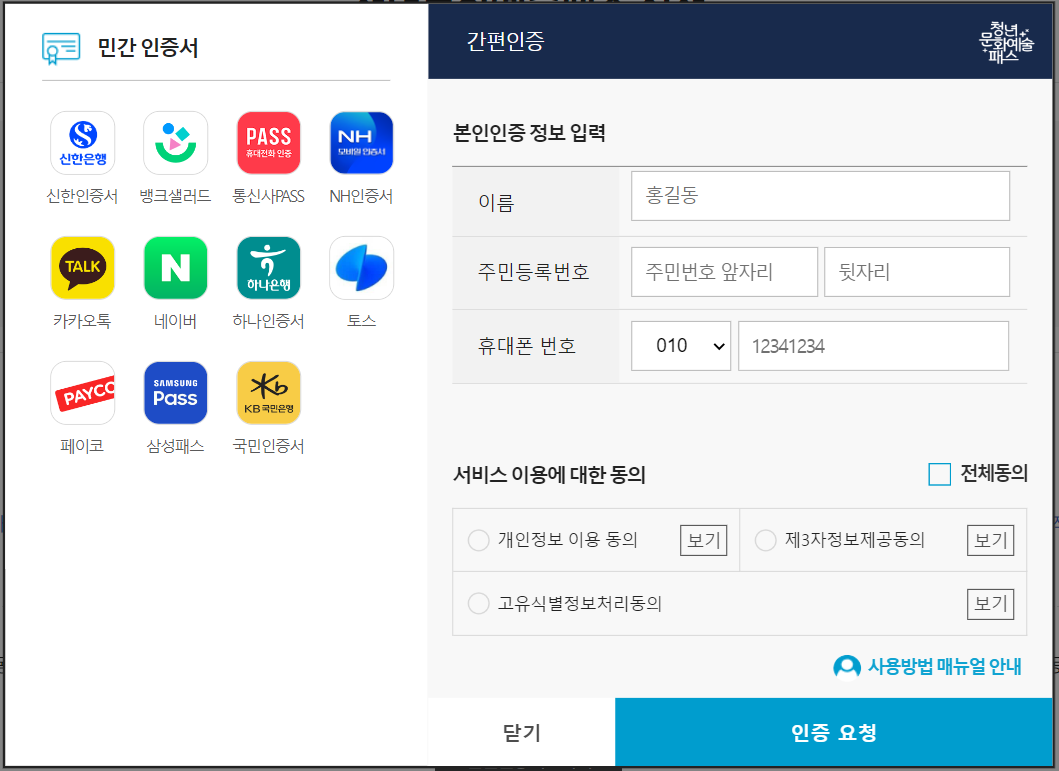Click 보기 next to 고유식별정보처리동의

(x=990, y=603)
